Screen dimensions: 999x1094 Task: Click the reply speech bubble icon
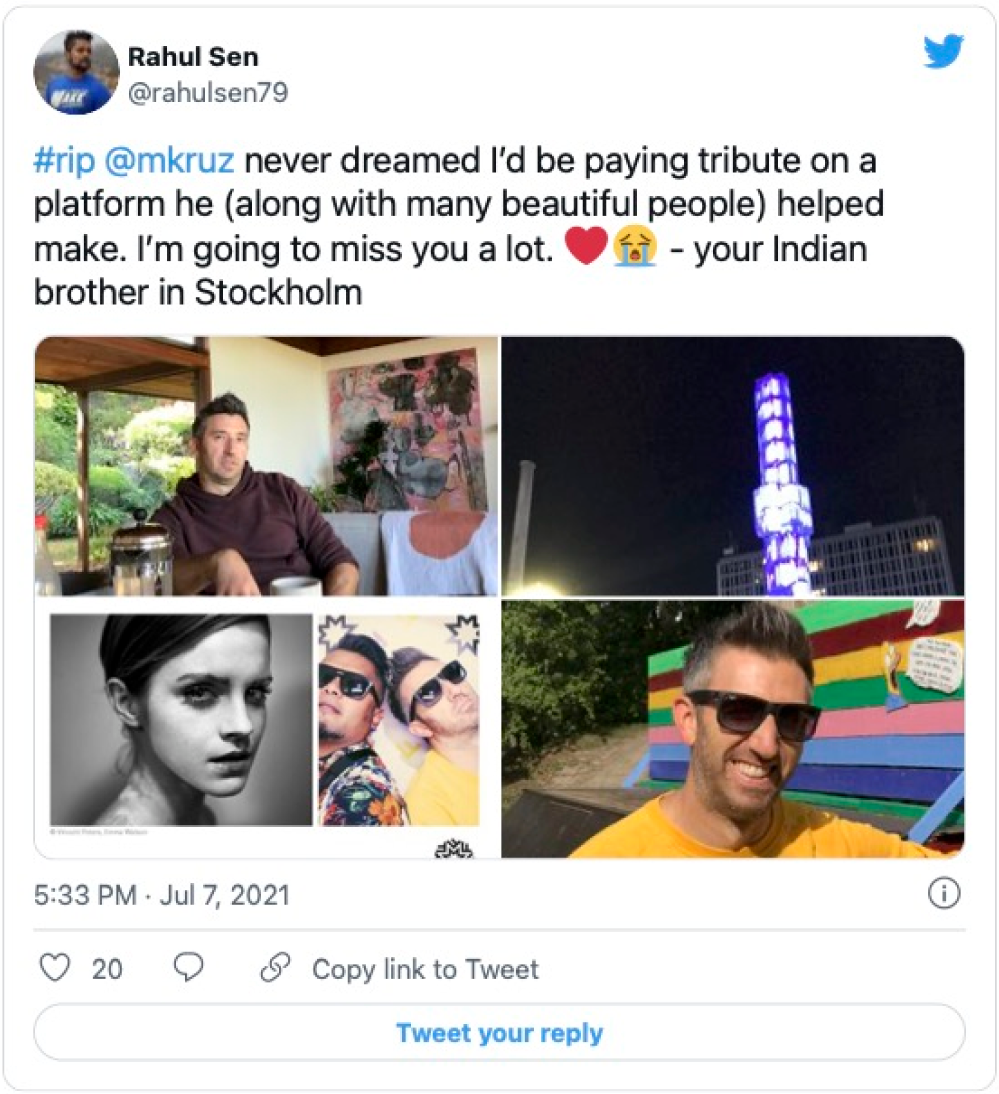(188, 967)
